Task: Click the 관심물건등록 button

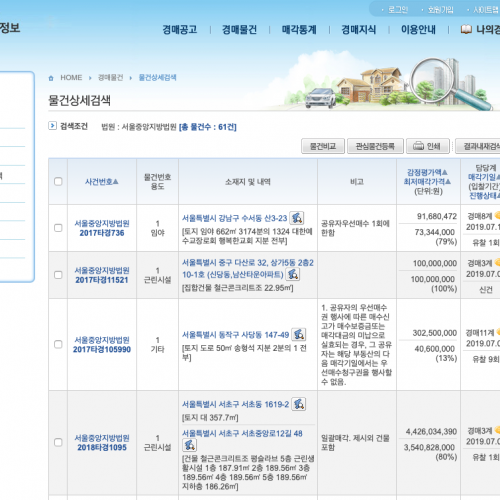Action: click(375, 146)
